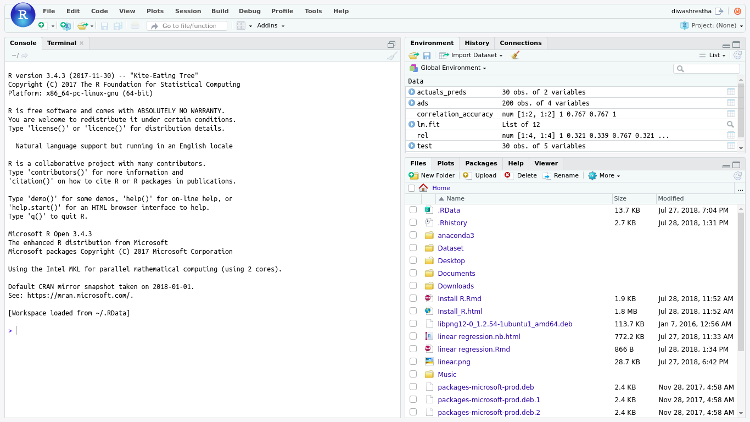Clear workspace objects with the broom icon

(515, 55)
